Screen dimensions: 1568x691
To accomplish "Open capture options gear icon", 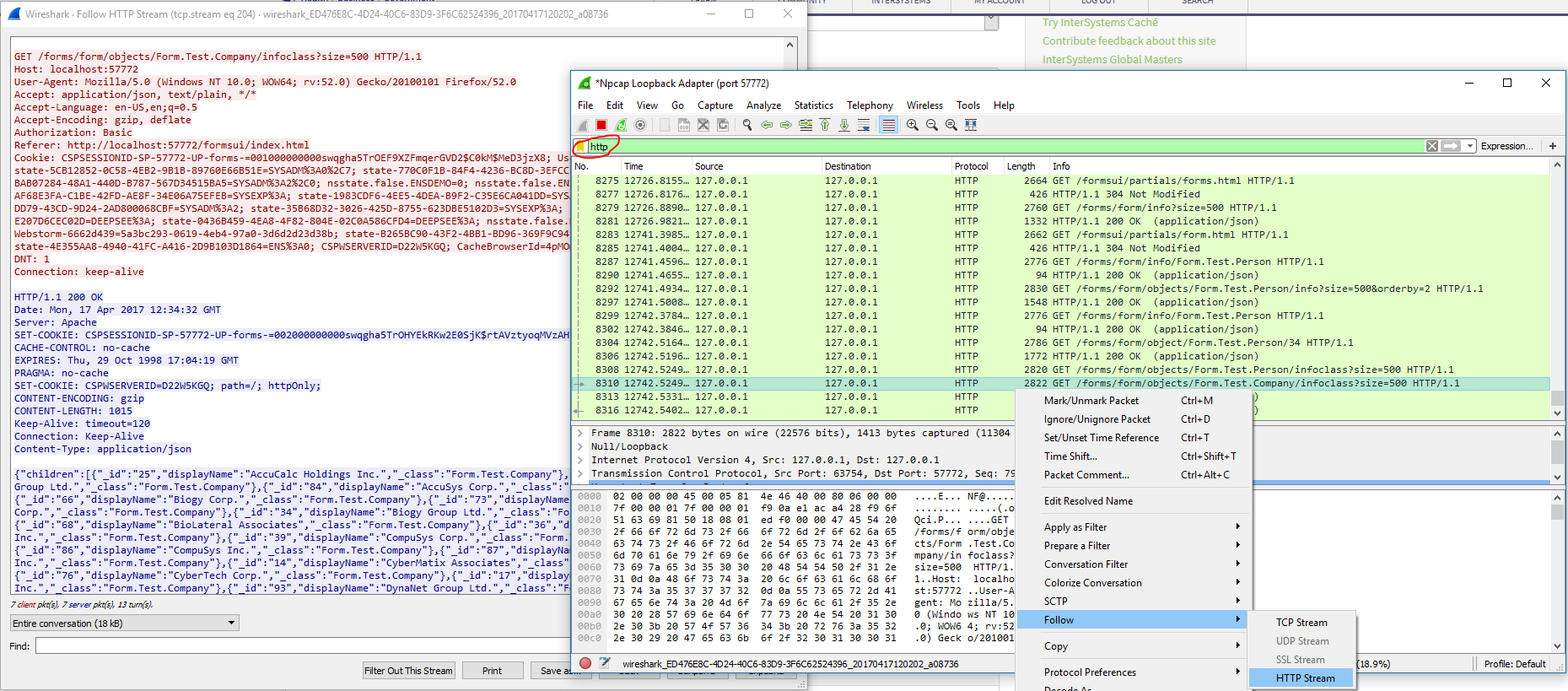I will point(640,125).
